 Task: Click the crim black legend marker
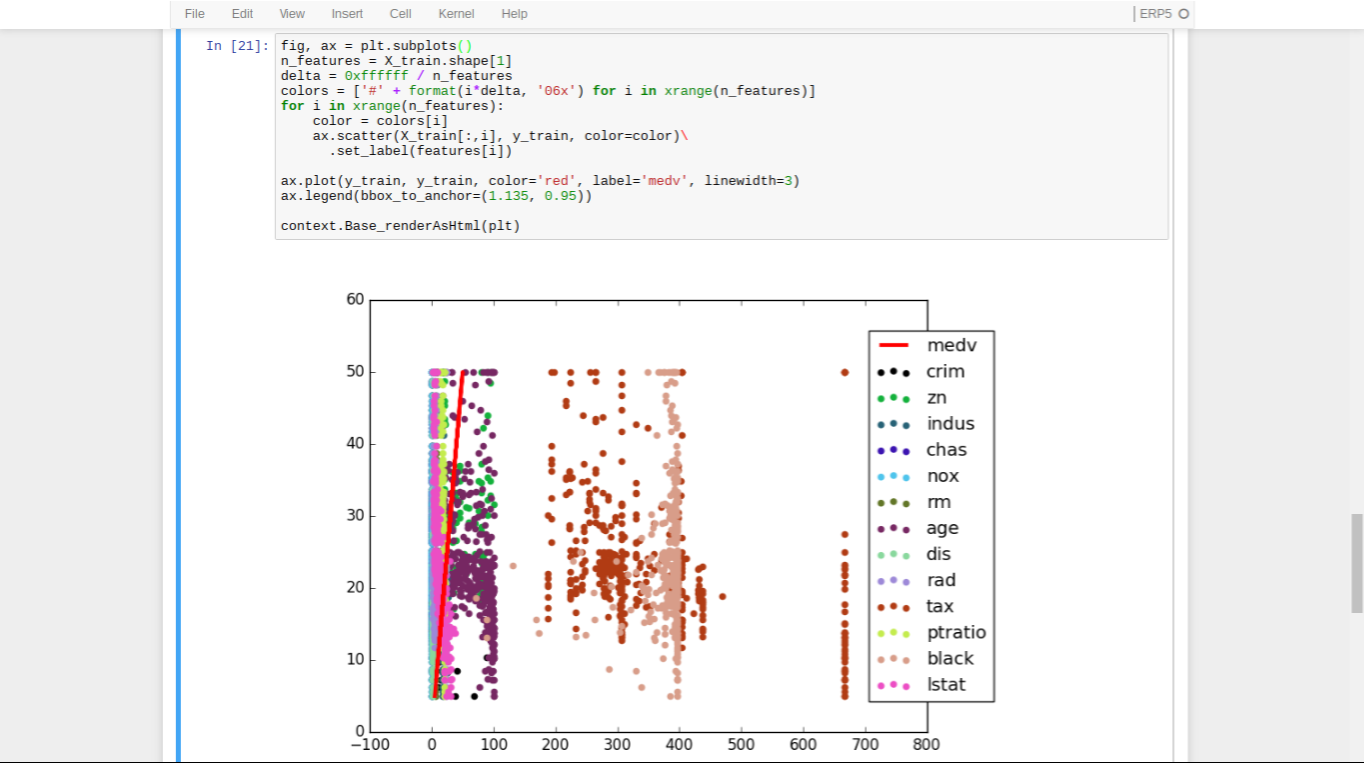893,372
